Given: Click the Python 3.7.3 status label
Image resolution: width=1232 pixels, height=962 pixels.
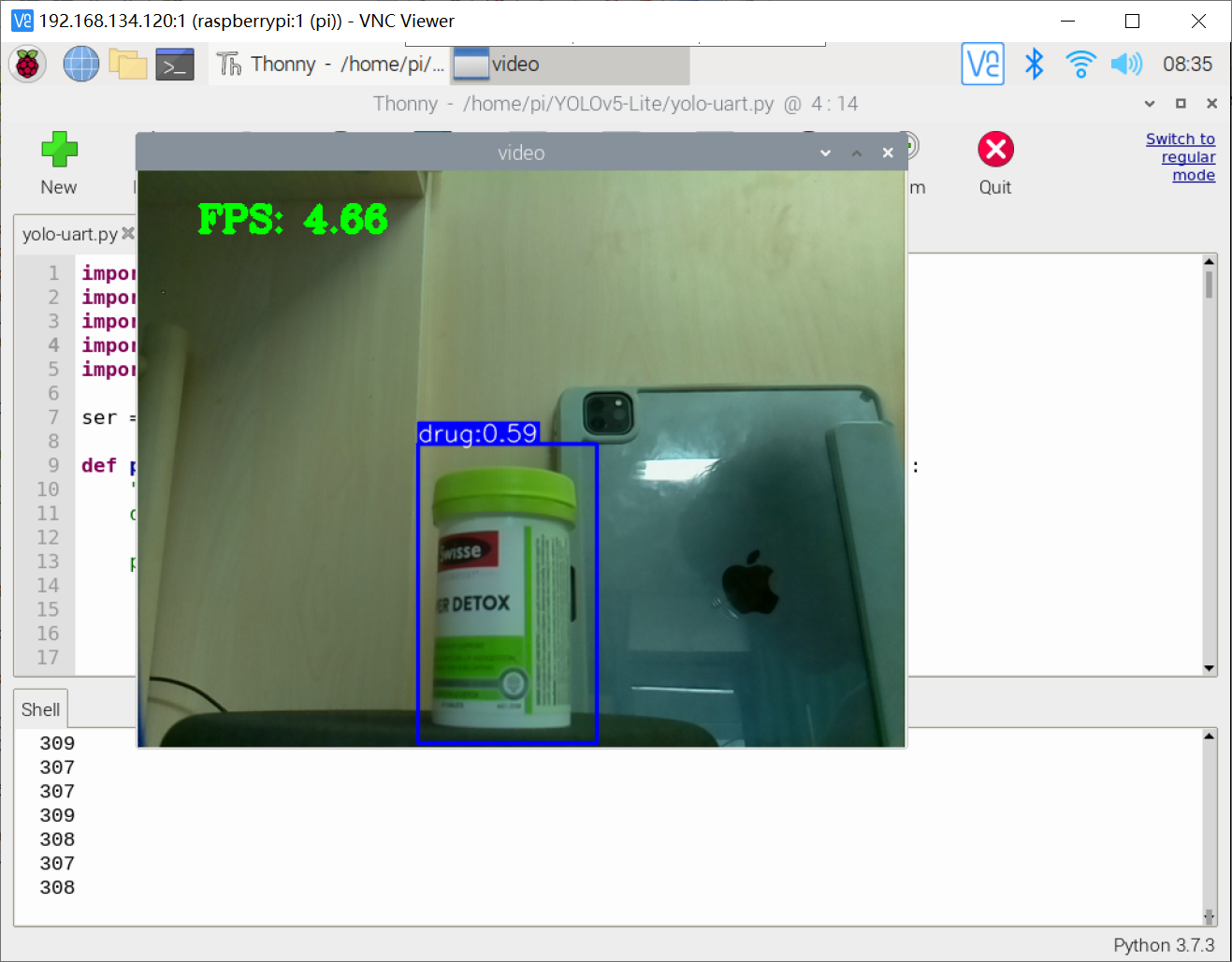Looking at the screenshot, I should coord(1164,945).
